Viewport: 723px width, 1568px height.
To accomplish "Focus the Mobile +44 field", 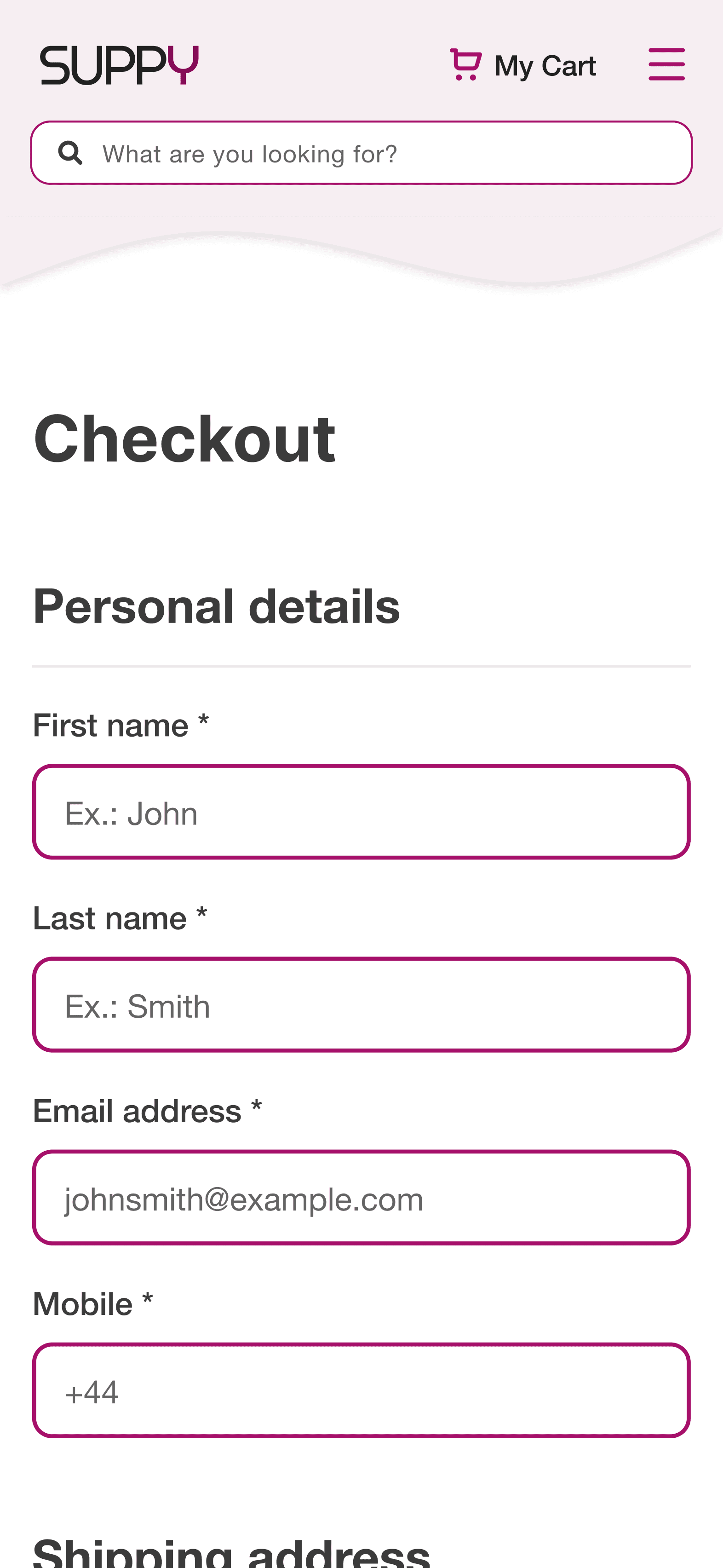I will [x=361, y=1391].
